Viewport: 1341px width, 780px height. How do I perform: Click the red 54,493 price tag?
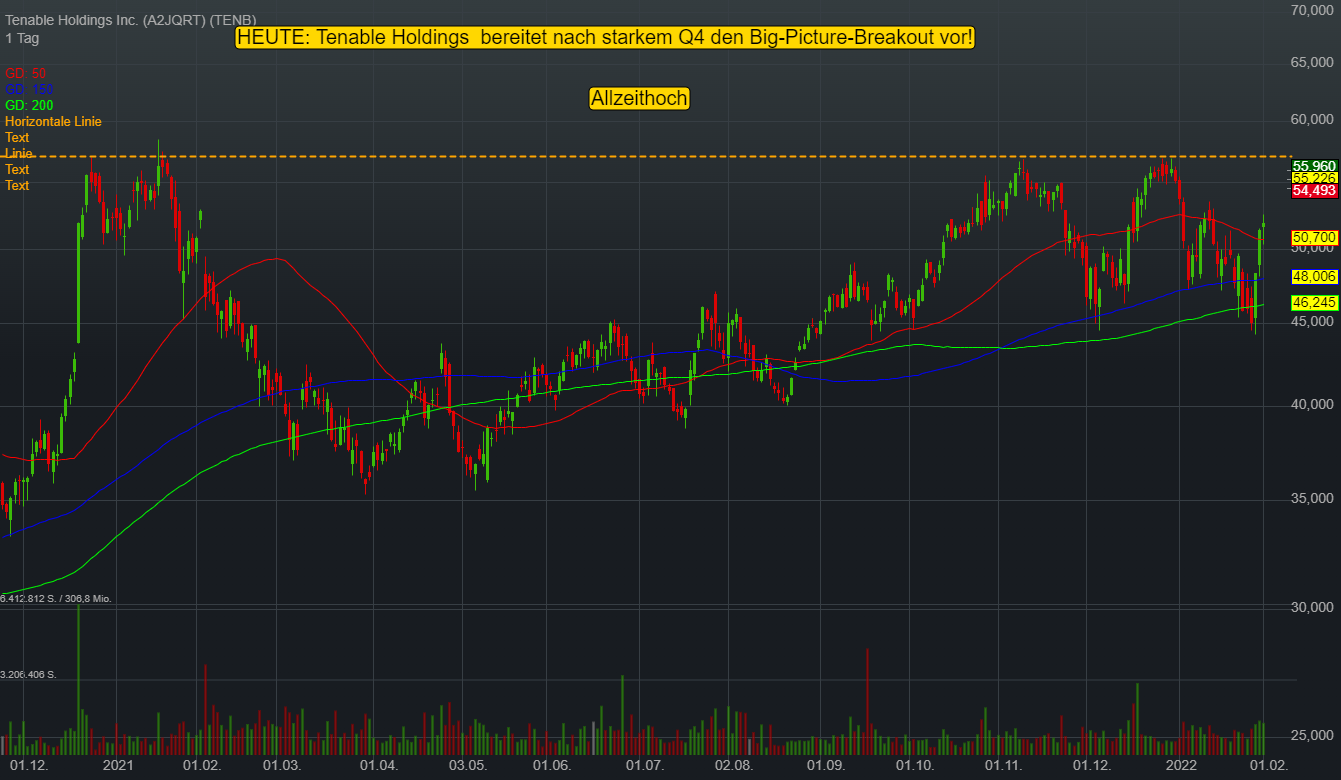(x=1314, y=190)
